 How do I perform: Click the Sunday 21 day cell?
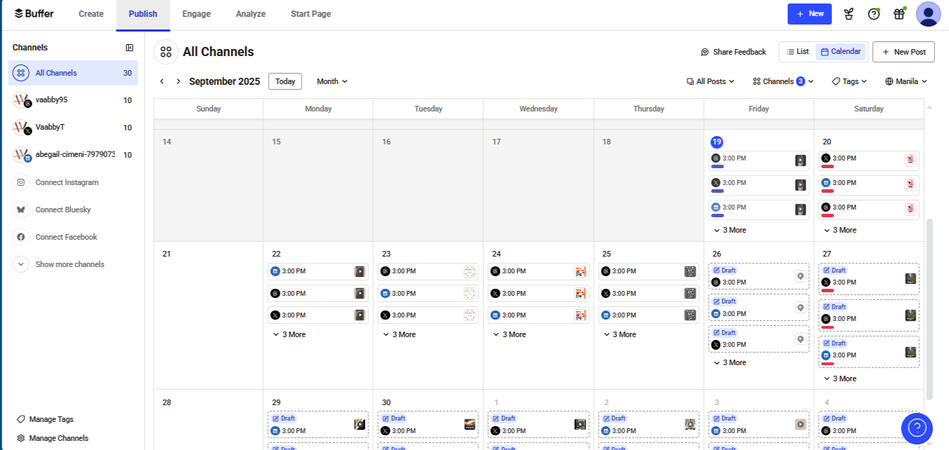[x=208, y=315]
